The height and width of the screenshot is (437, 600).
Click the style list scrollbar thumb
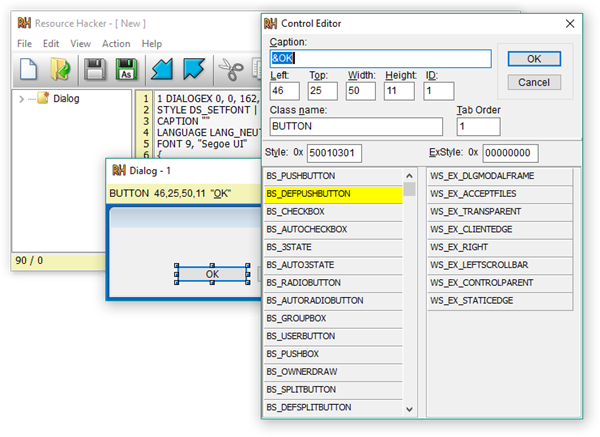pos(409,189)
